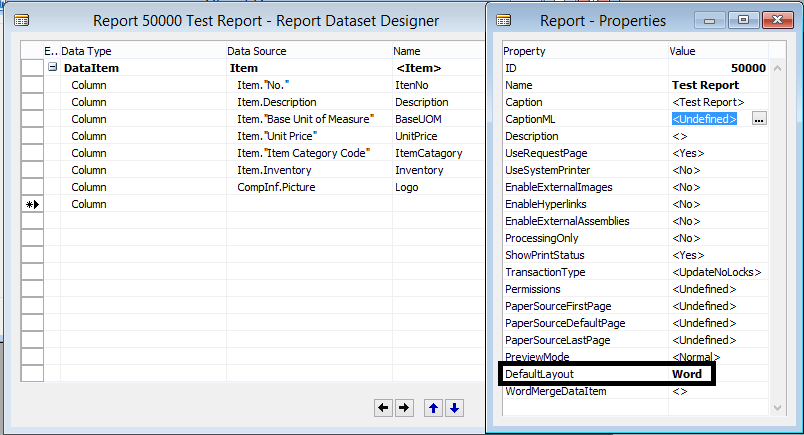The height and width of the screenshot is (435, 804).
Task: Click the indent left arrow button
Action: [x=383, y=407]
